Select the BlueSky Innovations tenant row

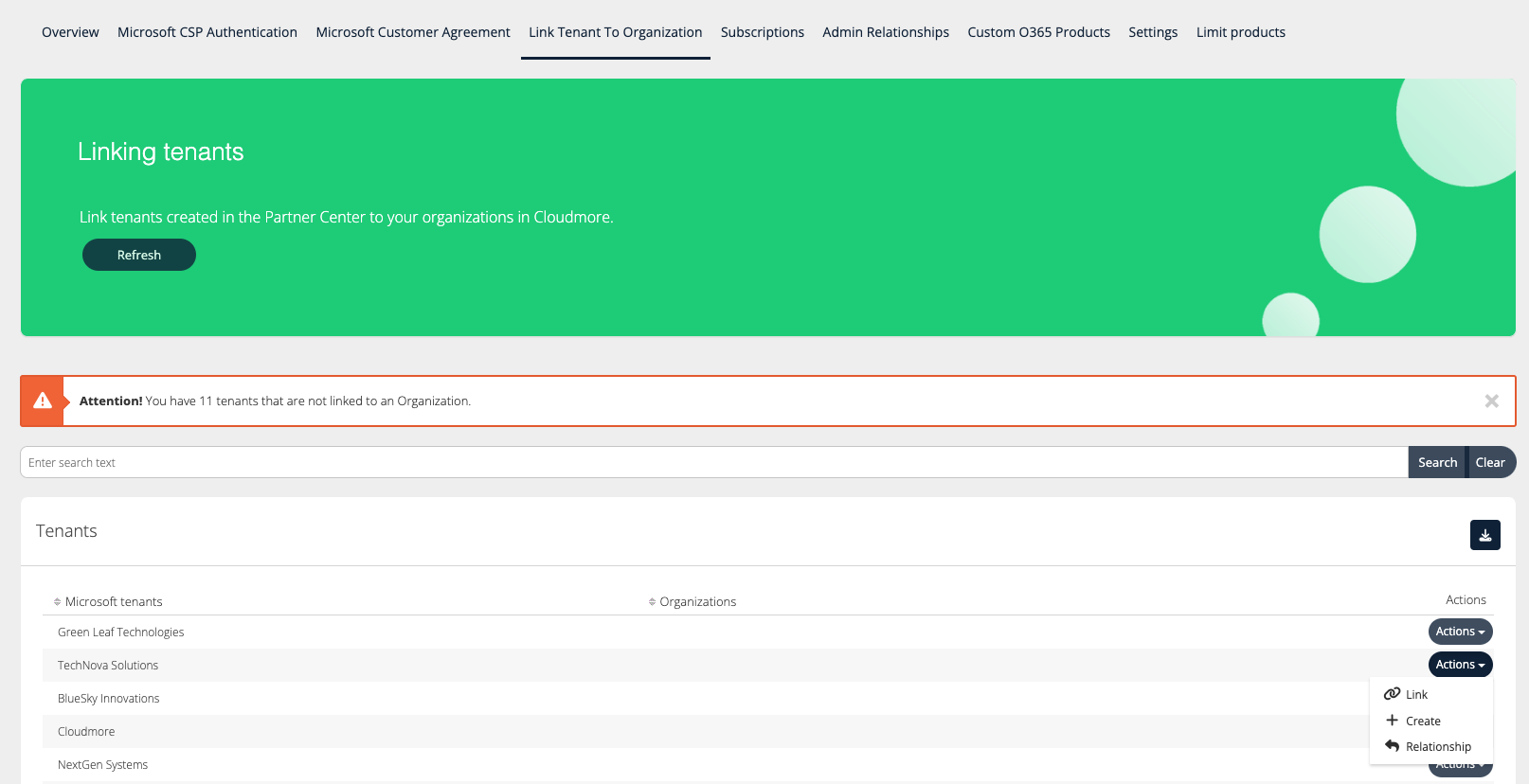point(109,699)
